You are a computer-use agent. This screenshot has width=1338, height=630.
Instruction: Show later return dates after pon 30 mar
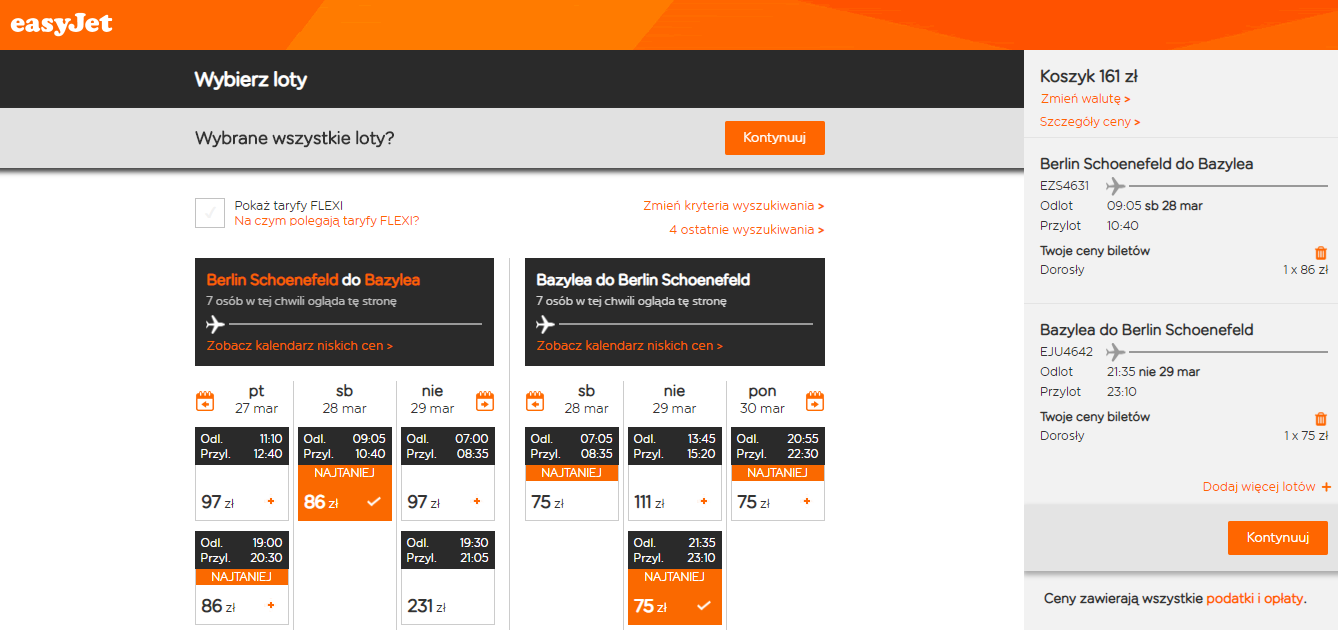tap(815, 402)
